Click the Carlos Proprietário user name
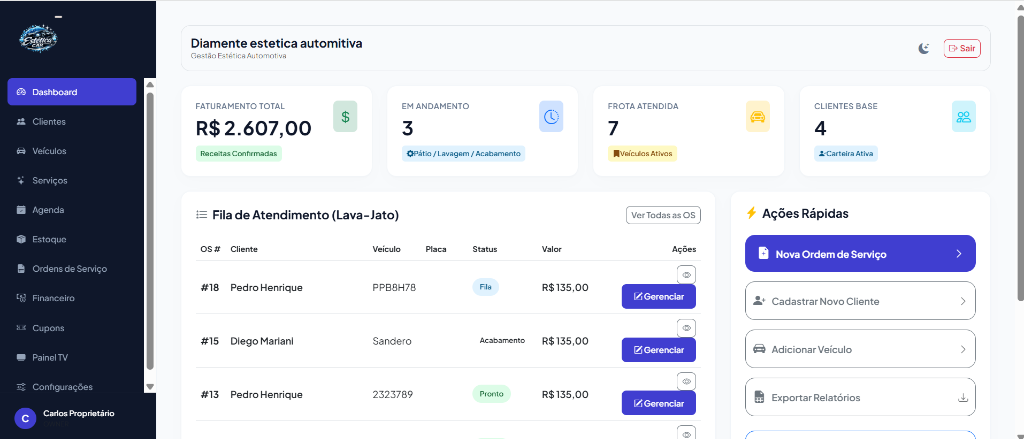 (78, 413)
